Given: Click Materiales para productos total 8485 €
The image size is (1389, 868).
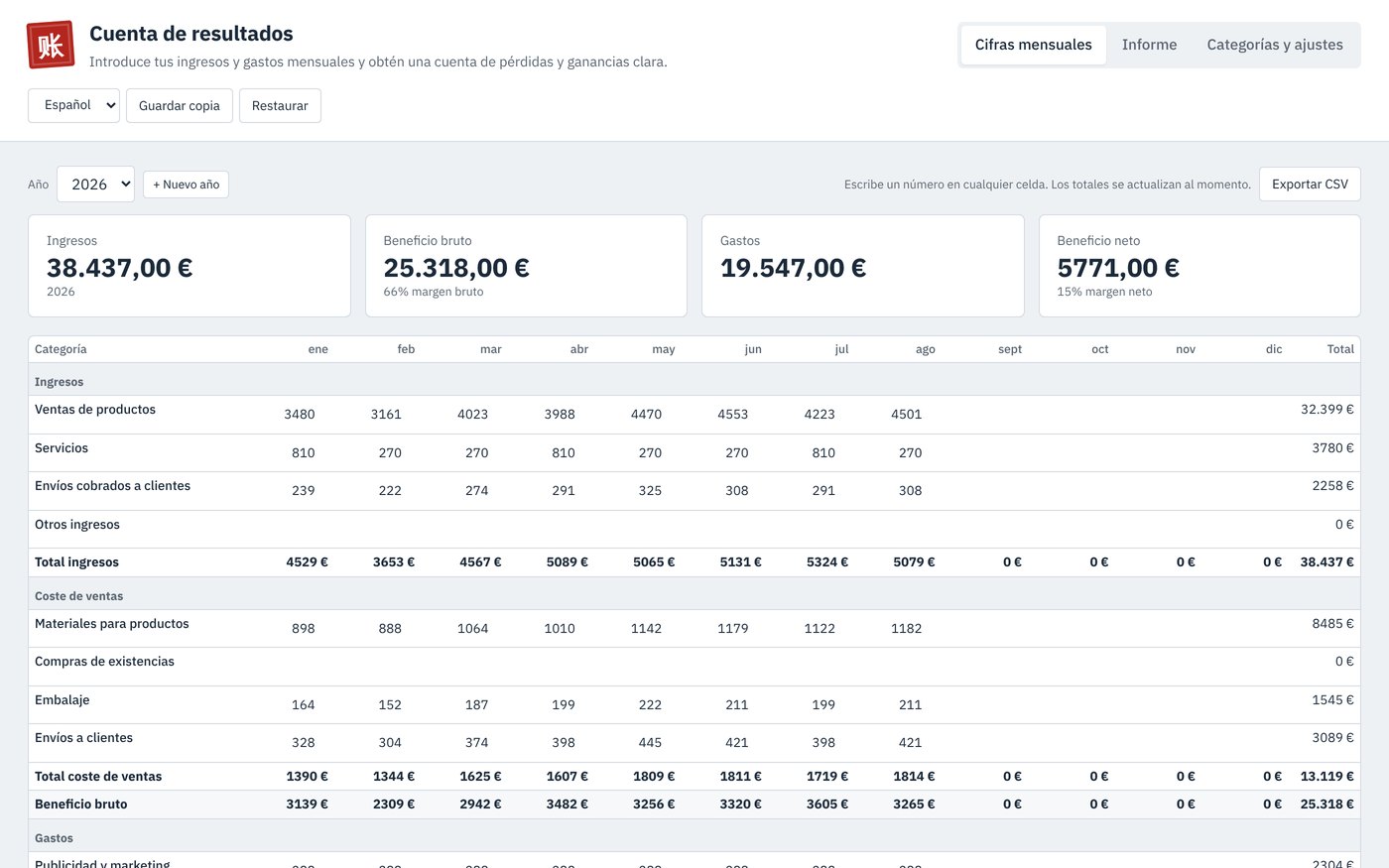Looking at the screenshot, I should [1332, 623].
